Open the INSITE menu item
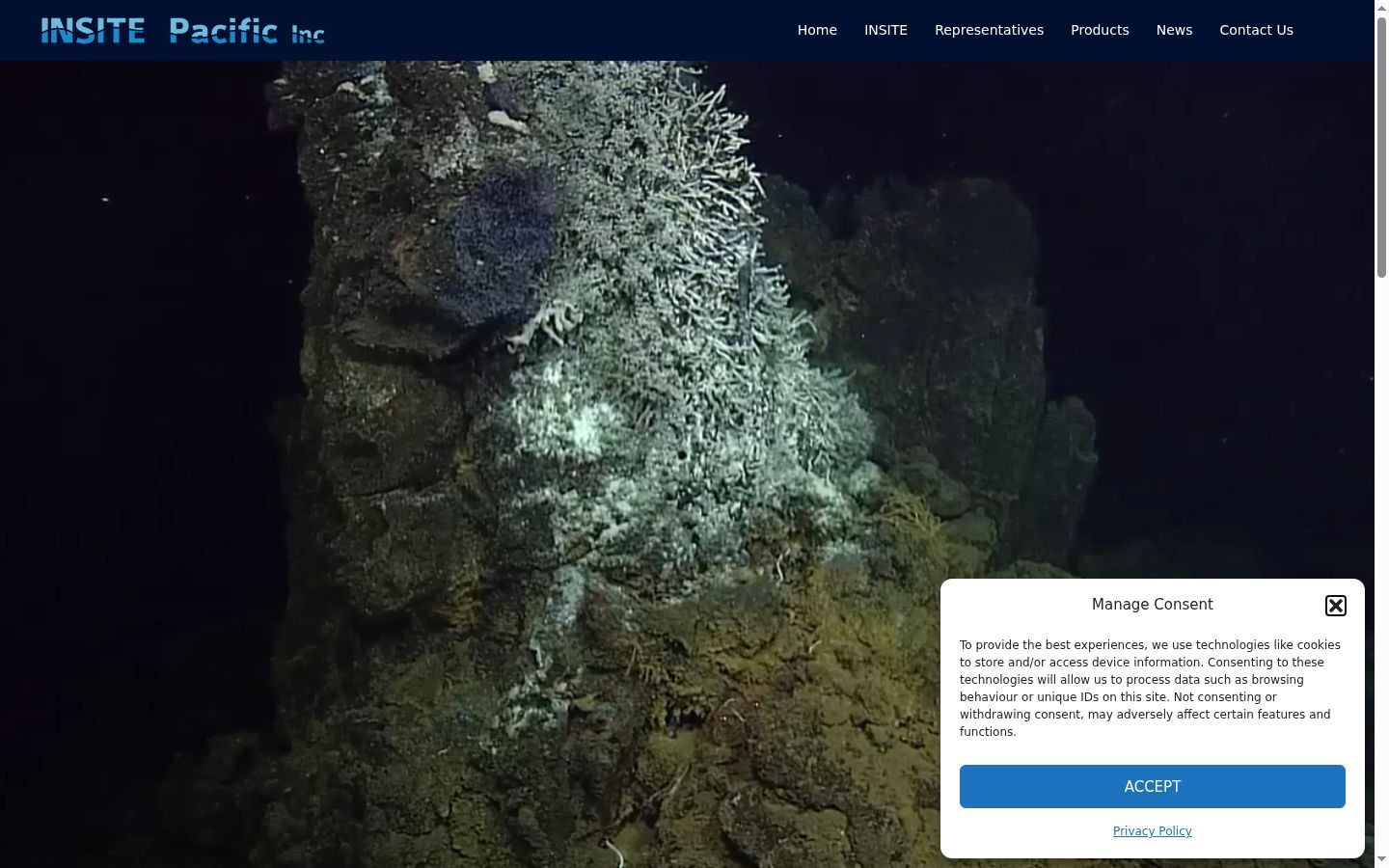 tap(885, 30)
